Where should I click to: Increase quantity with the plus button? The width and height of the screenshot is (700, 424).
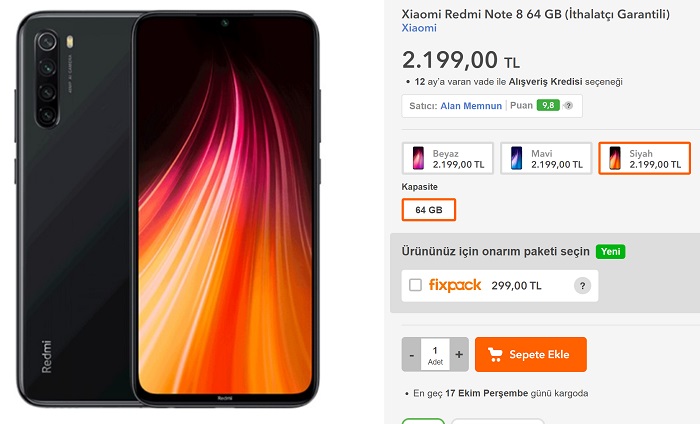pyautogui.click(x=459, y=354)
